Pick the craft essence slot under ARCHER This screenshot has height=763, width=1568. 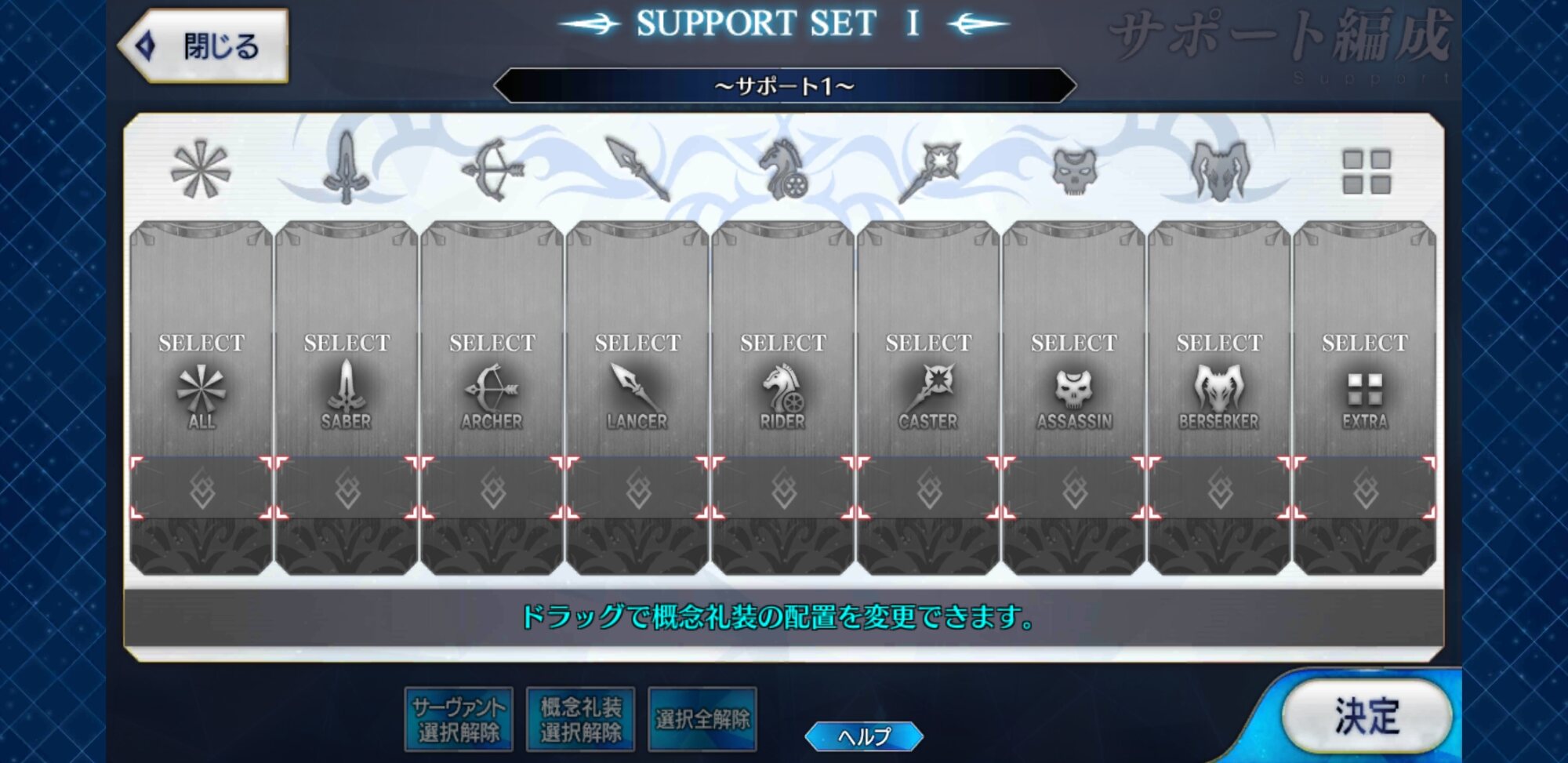tap(492, 488)
